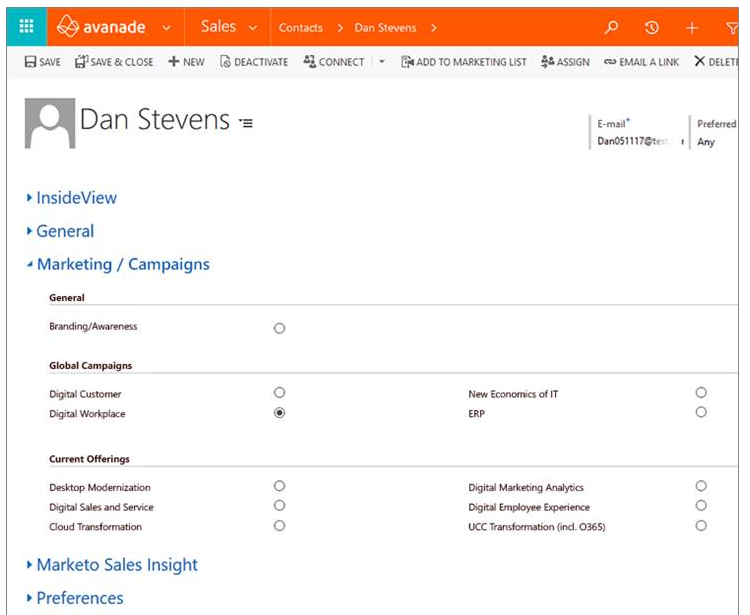Select Digital Sales and Service radio

(x=279, y=505)
